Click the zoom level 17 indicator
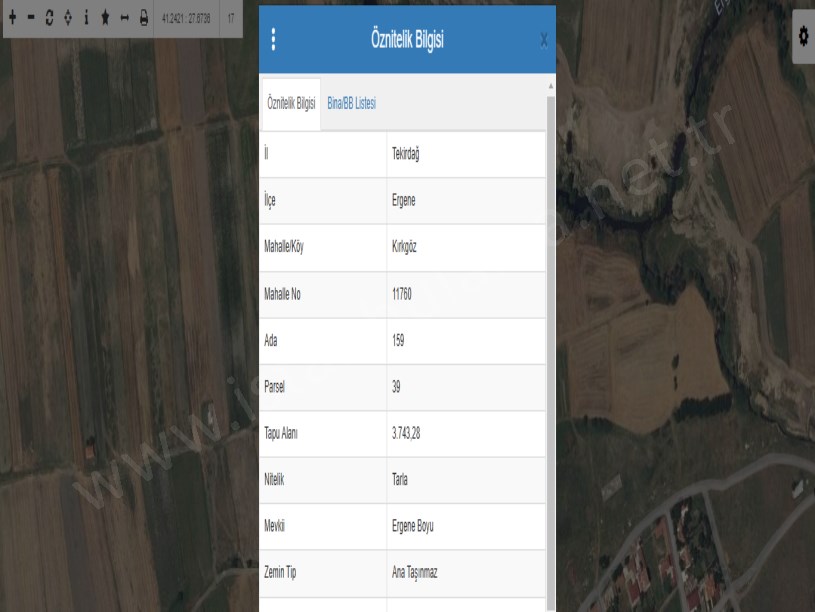This screenshot has height=612, width=815. tap(231, 18)
